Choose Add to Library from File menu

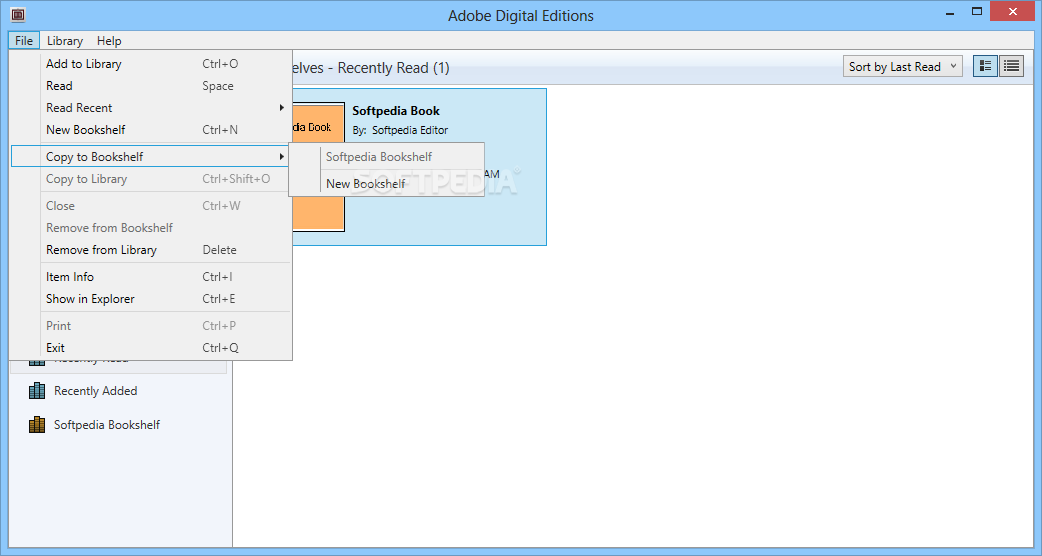(151, 64)
